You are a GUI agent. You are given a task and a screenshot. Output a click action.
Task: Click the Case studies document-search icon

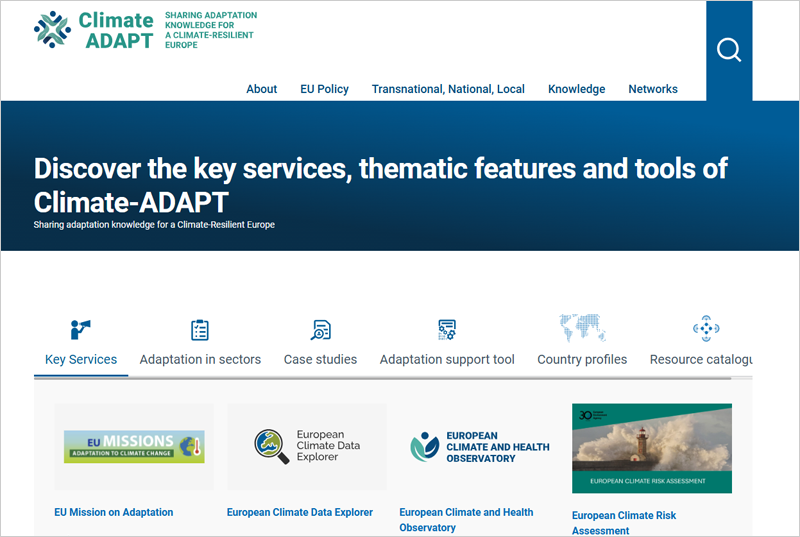click(320, 329)
